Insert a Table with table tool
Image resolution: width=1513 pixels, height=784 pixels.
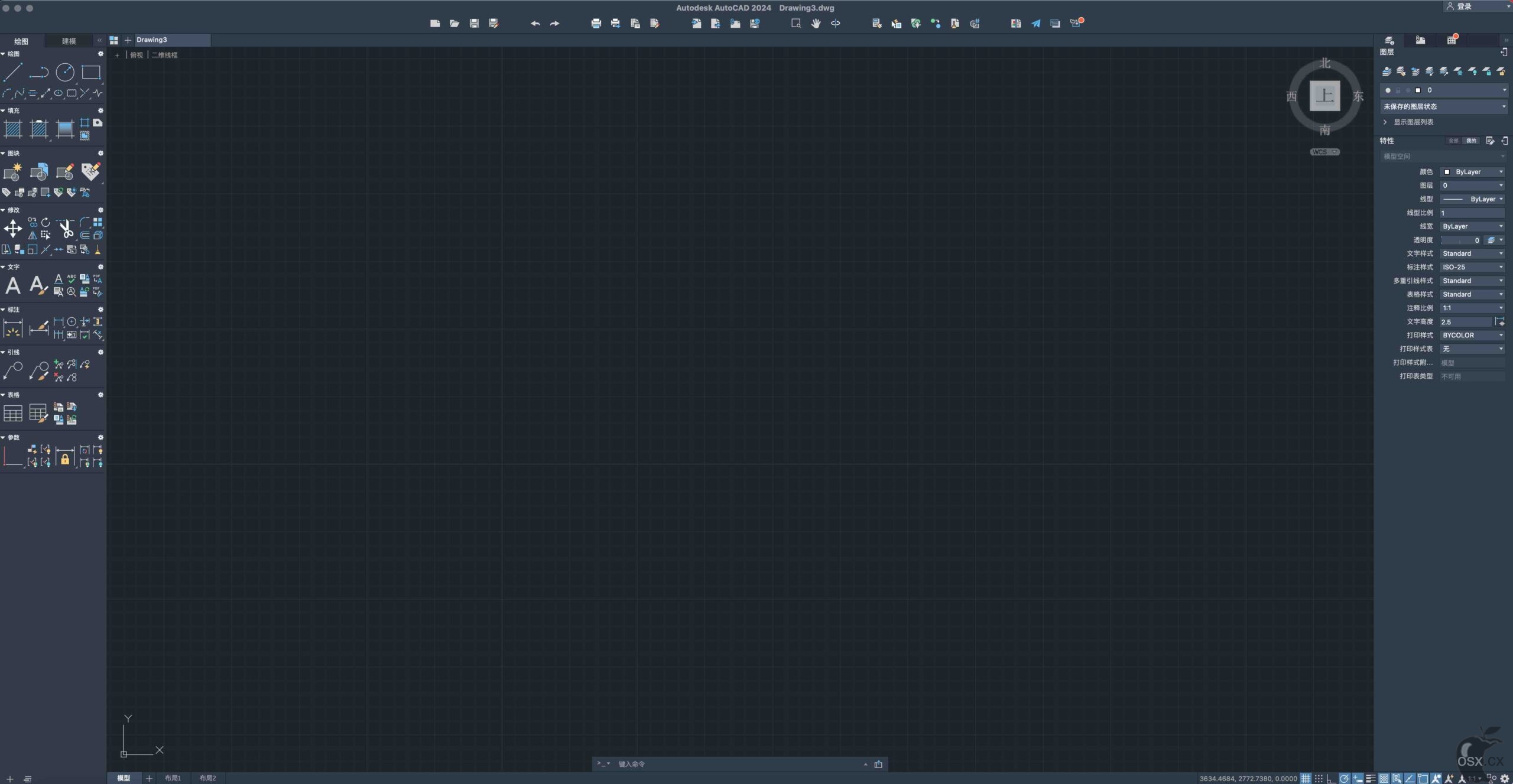click(13, 413)
